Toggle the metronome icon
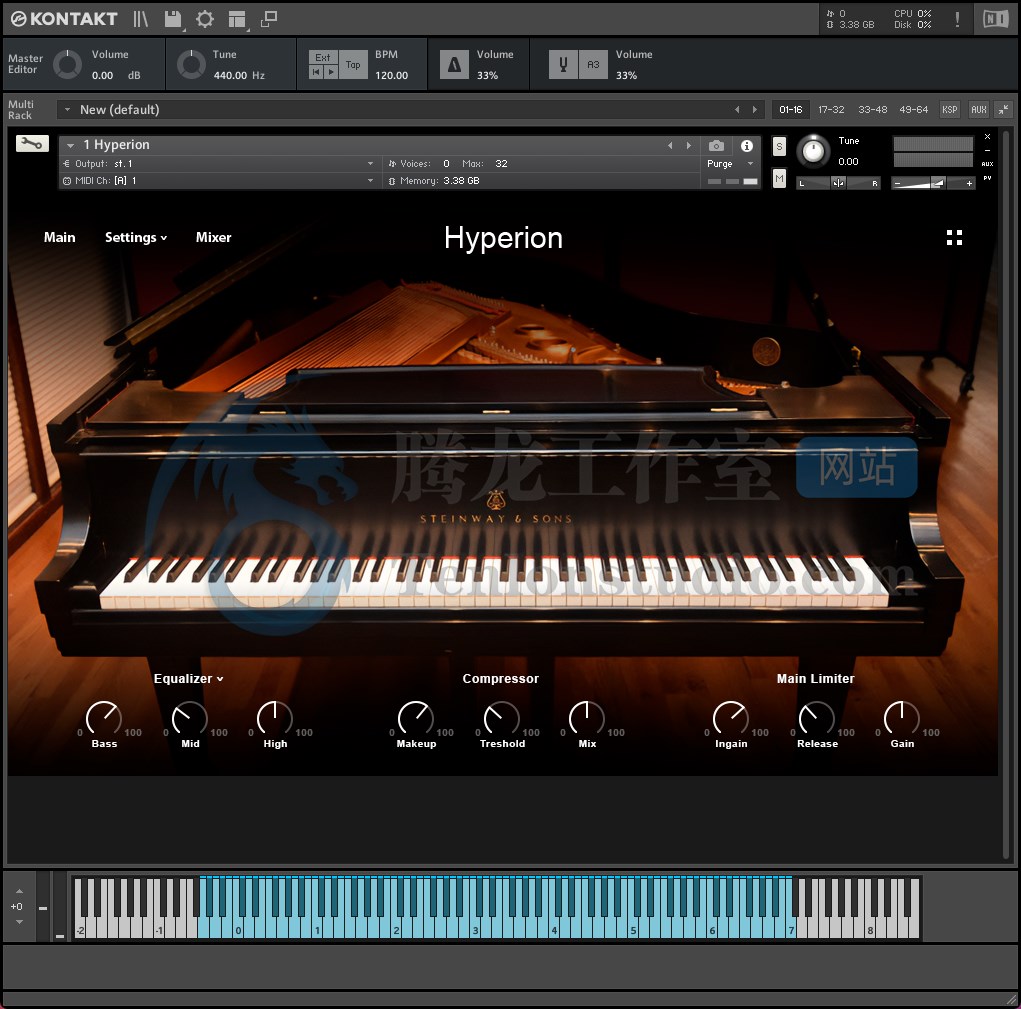1021x1009 pixels. [455, 64]
